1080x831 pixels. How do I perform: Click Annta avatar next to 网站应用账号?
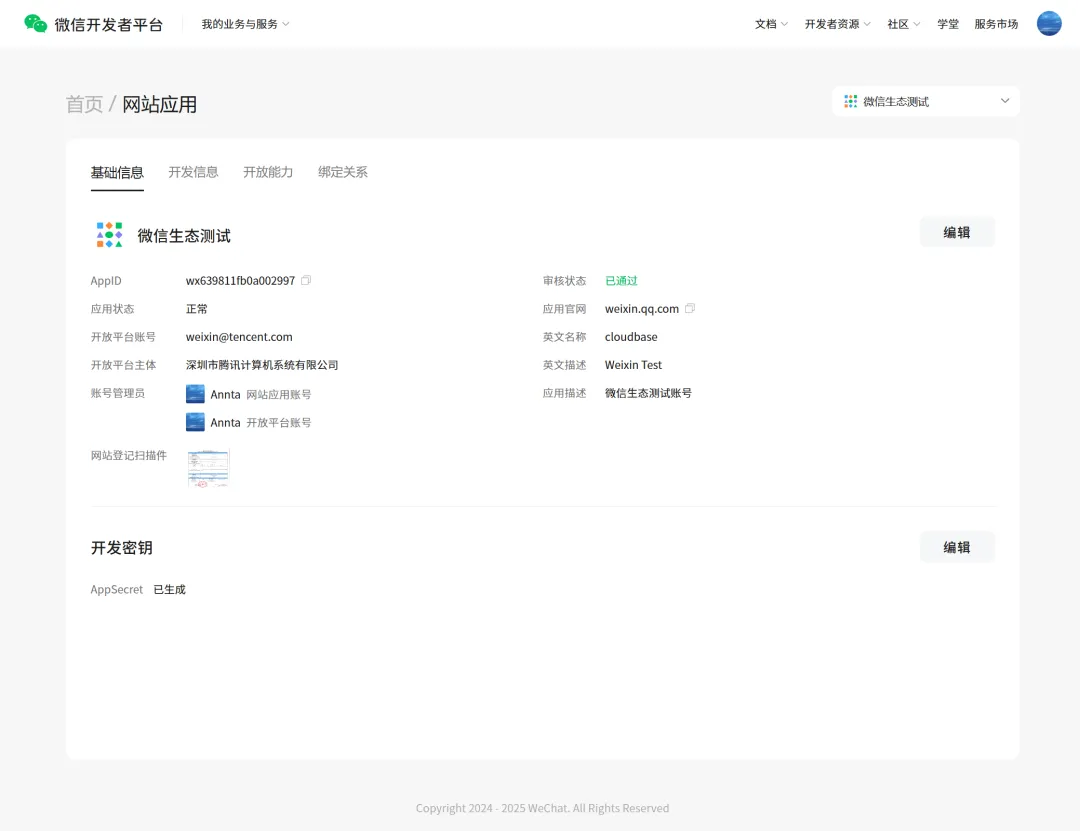(x=196, y=394)
